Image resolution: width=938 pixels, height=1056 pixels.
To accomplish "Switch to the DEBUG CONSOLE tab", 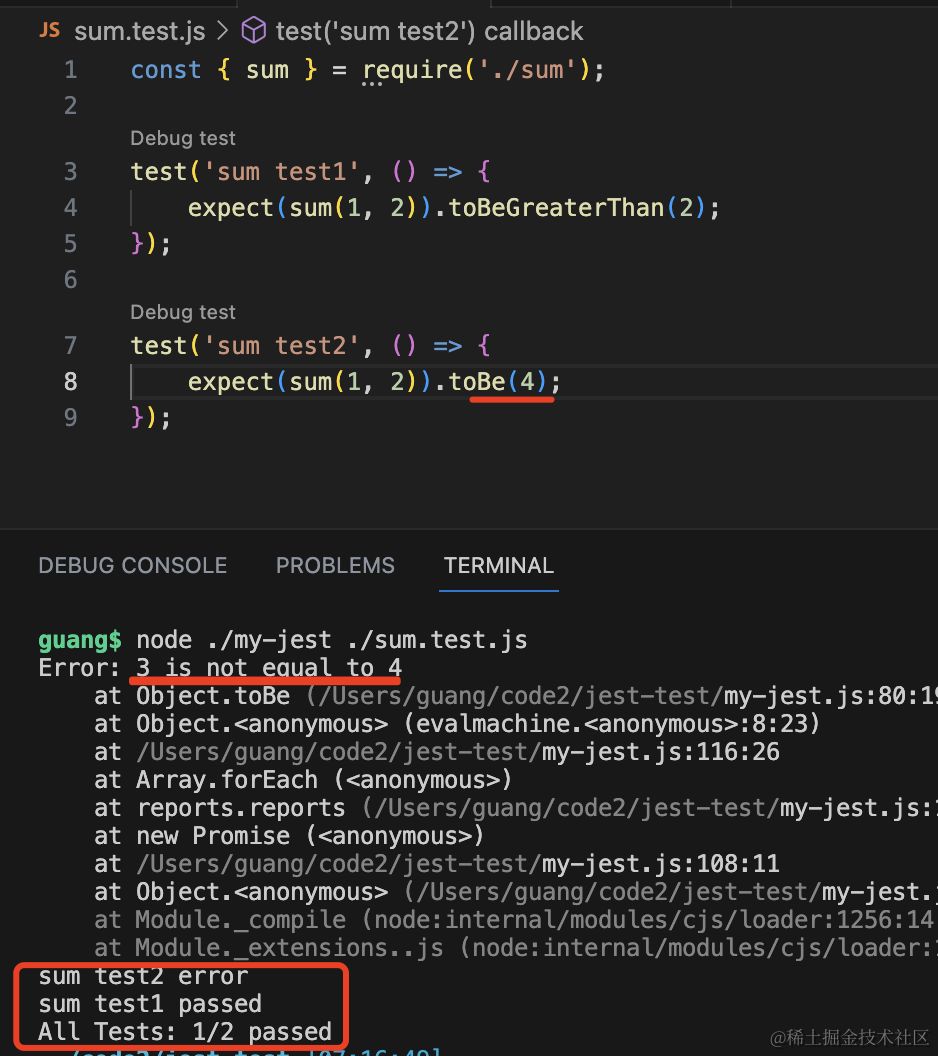I will (132, 565).
